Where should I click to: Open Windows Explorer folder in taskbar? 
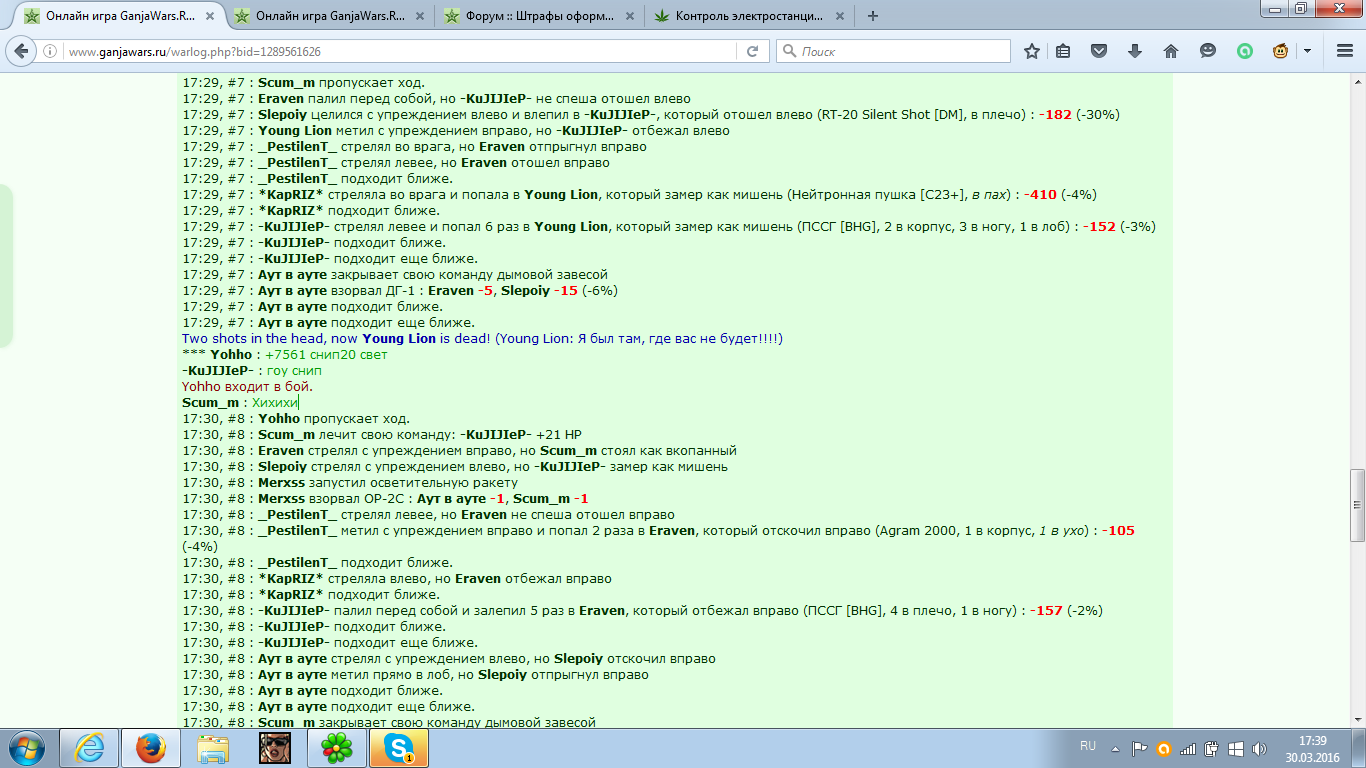213,748
